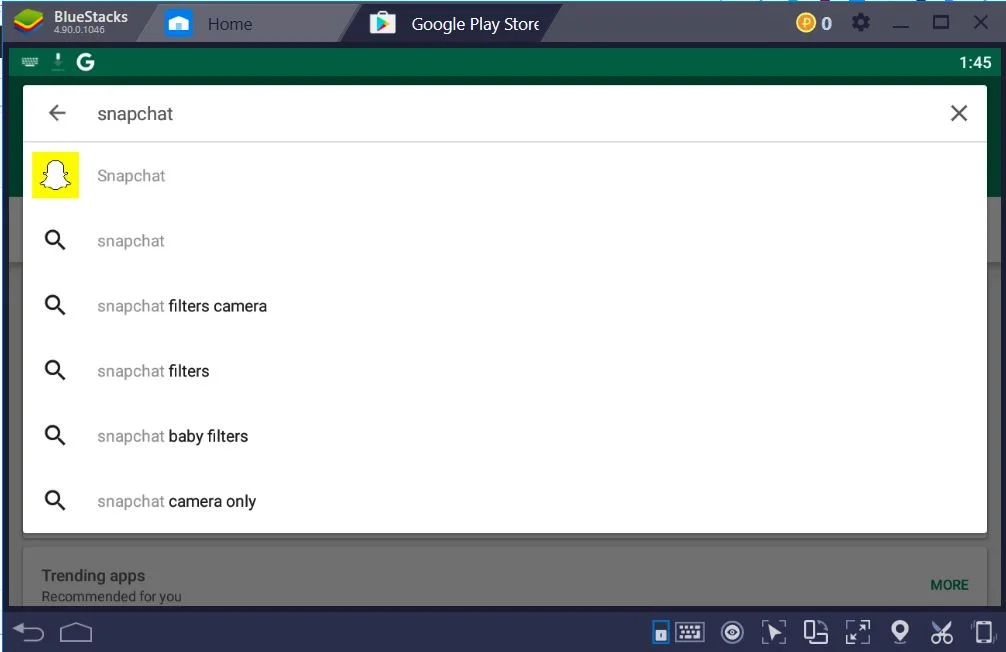
Task: Tap the Android home button in bottom bar
Action: pyautogui.click(x=76, y=633)
